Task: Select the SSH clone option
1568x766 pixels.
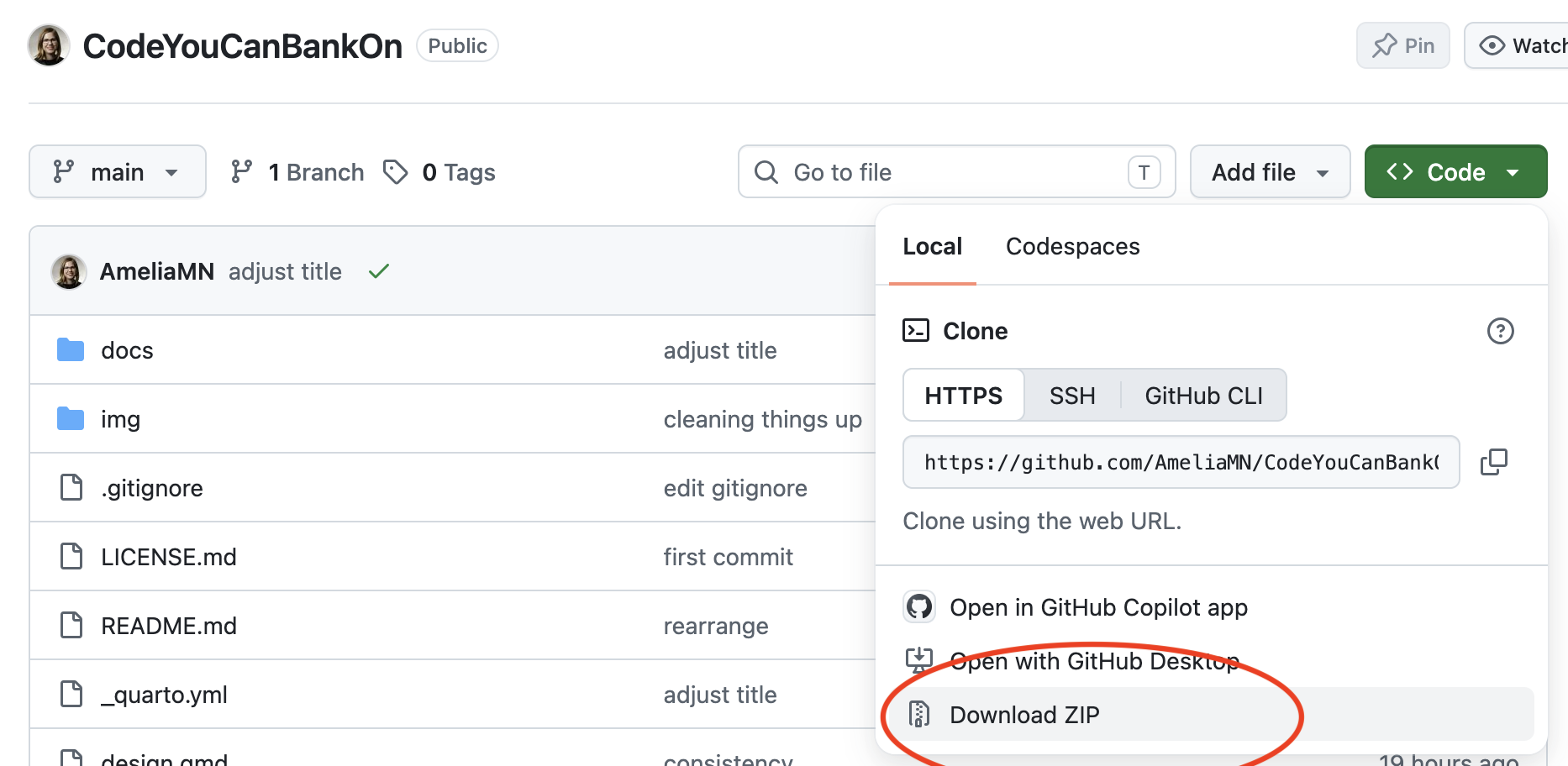Action: point(1072,395)
